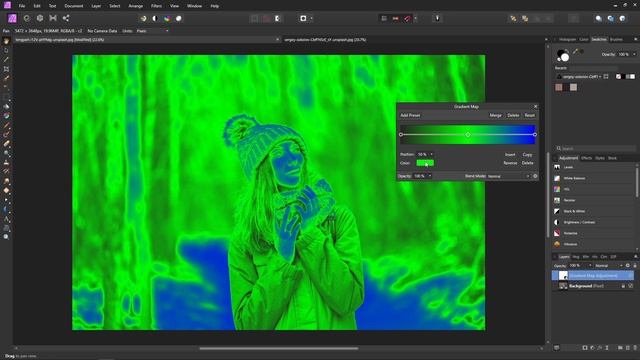Click Insert in the Gradient Map dialog
640x360 pixels.
(x=510, y=155)
